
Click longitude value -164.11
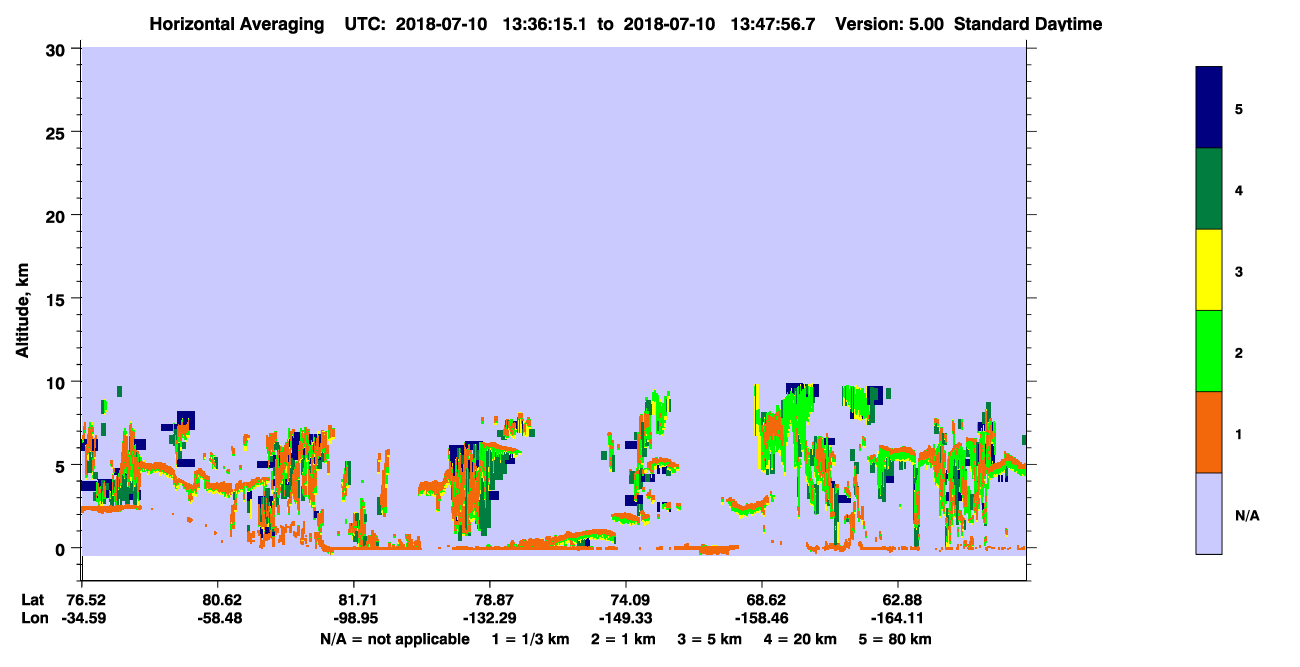click(x=898, y=618)
